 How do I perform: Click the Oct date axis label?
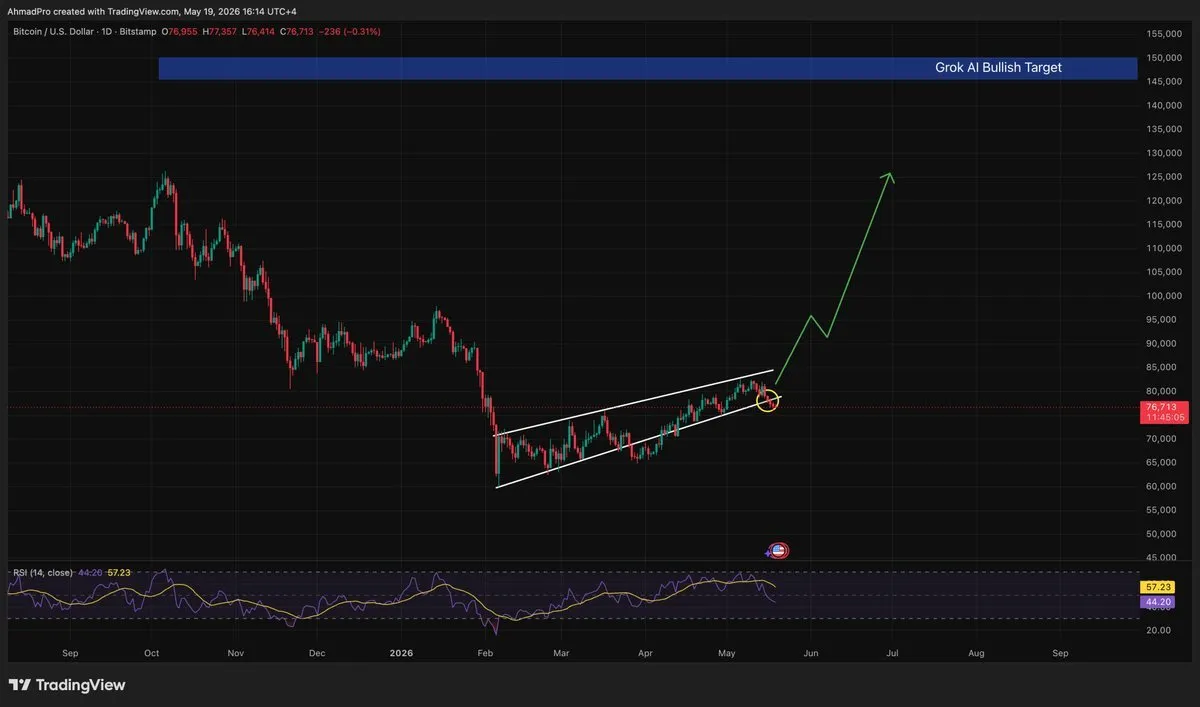(151, 653)
